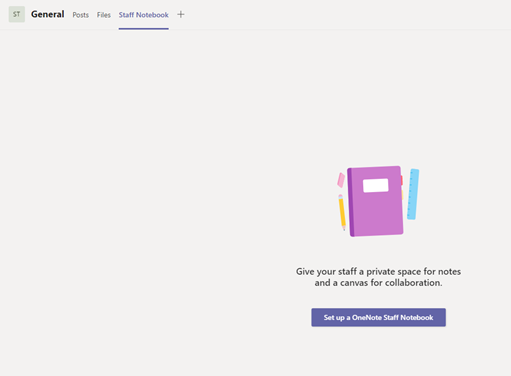The width and height of the screenshot is (511, 376).
Task: Click the ST team avatar icon
Action: pos(17,14)
